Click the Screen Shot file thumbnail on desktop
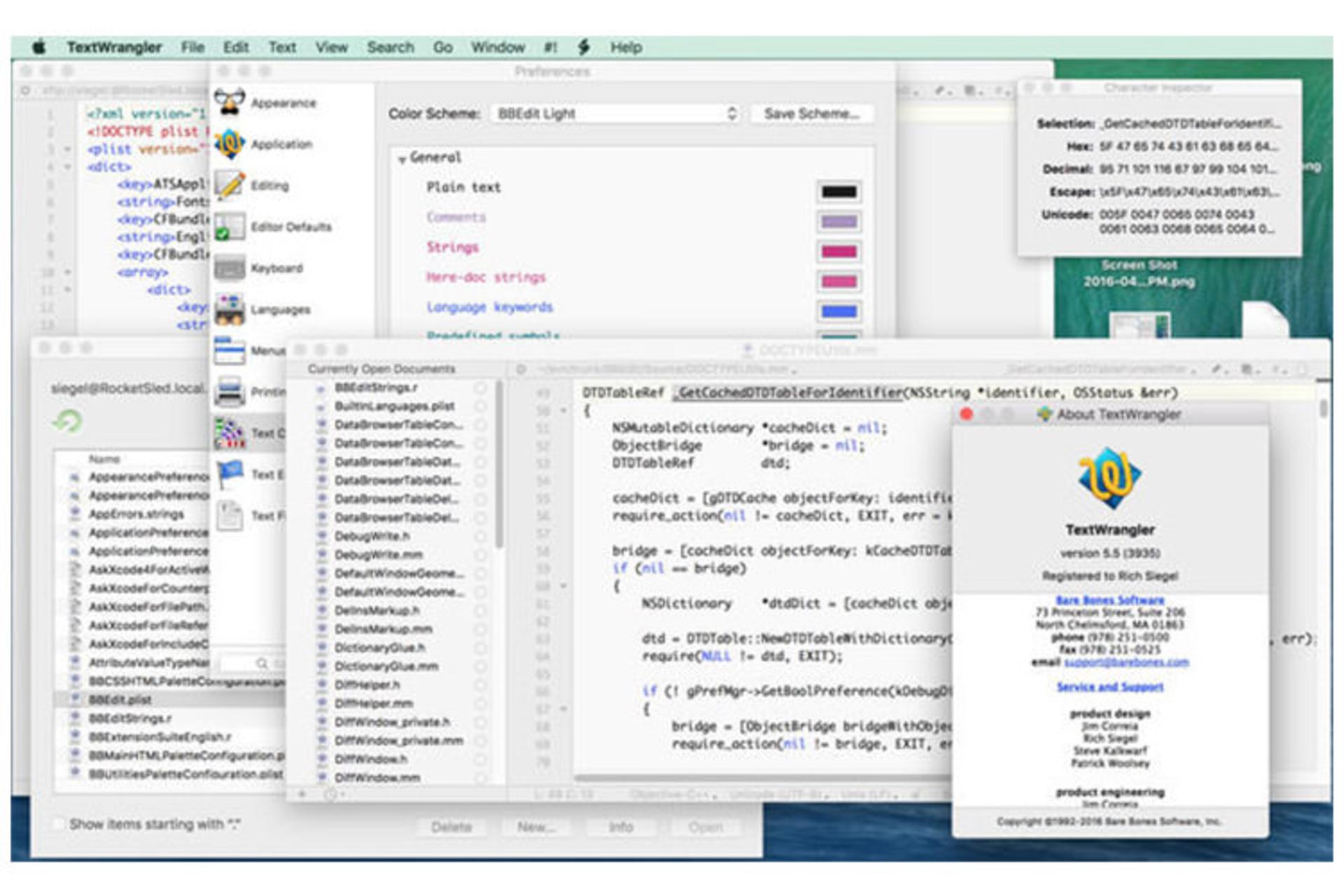 [x=1140, y=323]
